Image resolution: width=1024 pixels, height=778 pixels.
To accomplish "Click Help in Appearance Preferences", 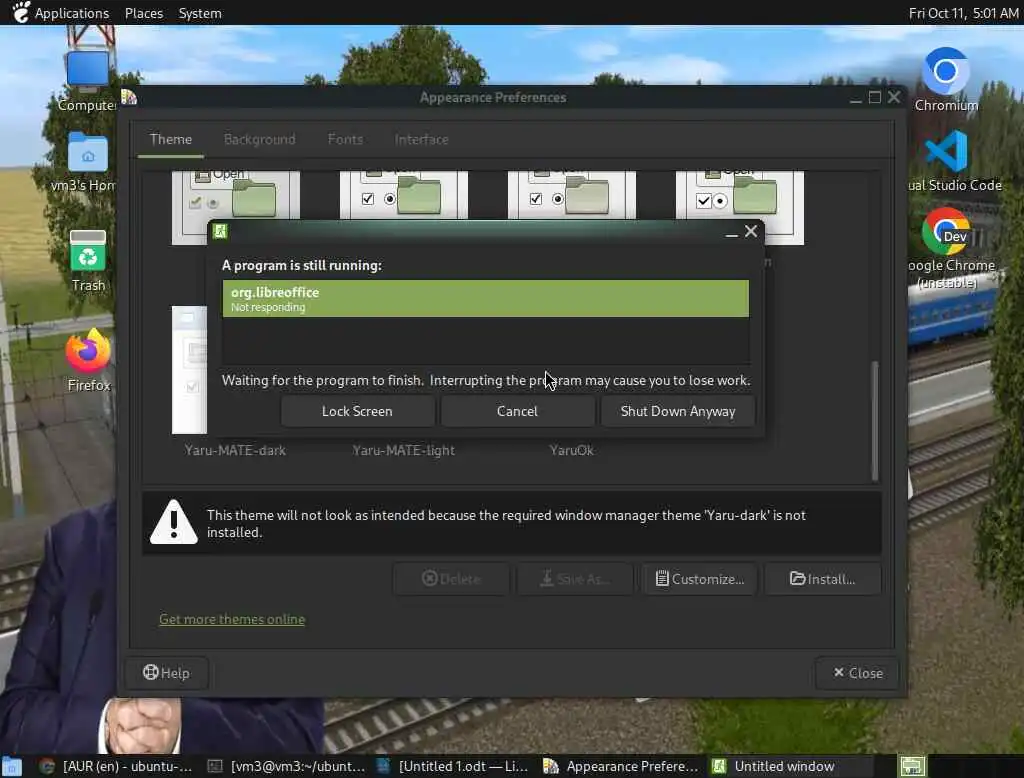I will click(x=166, y=673).
